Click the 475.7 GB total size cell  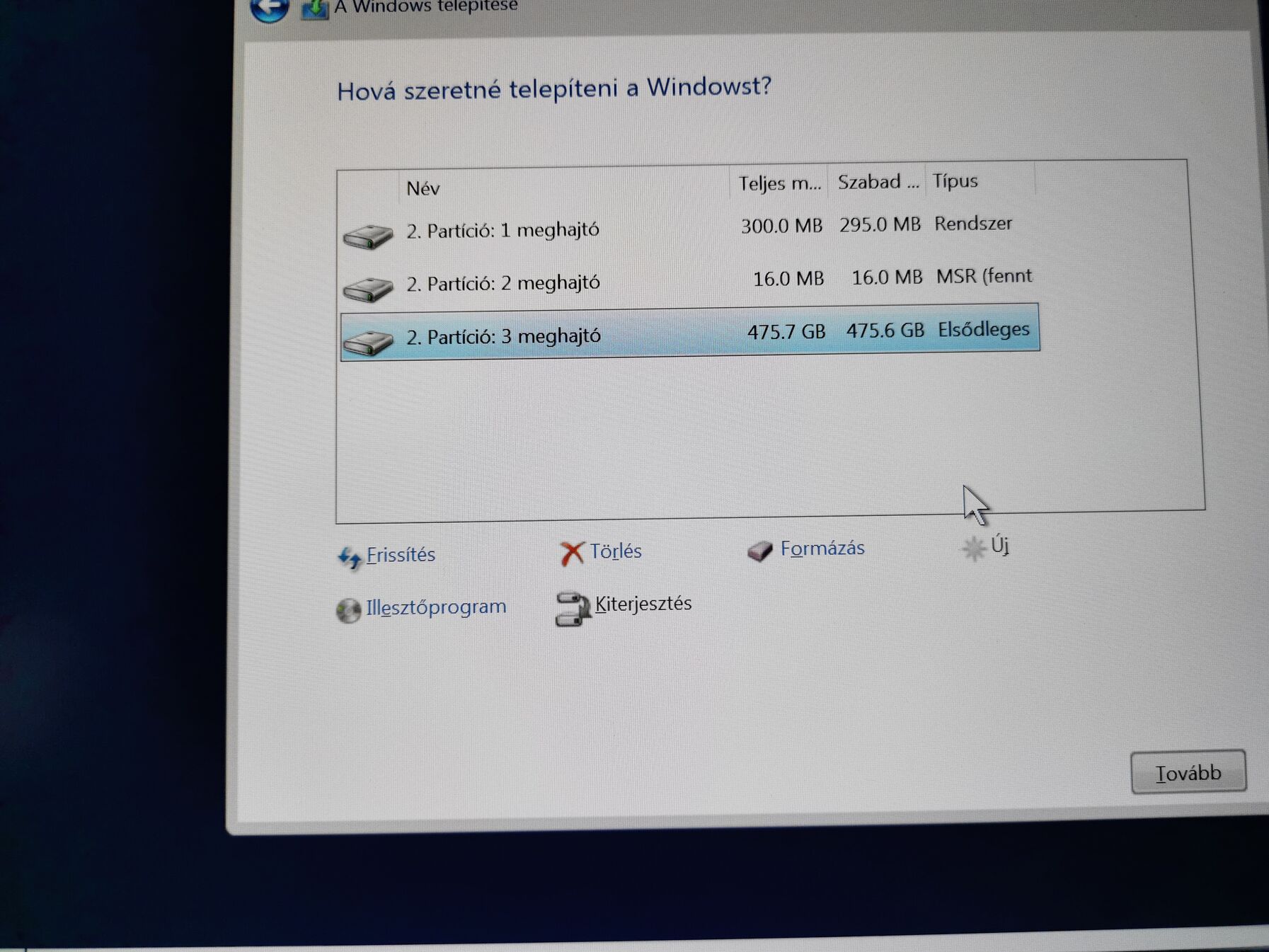786,332
